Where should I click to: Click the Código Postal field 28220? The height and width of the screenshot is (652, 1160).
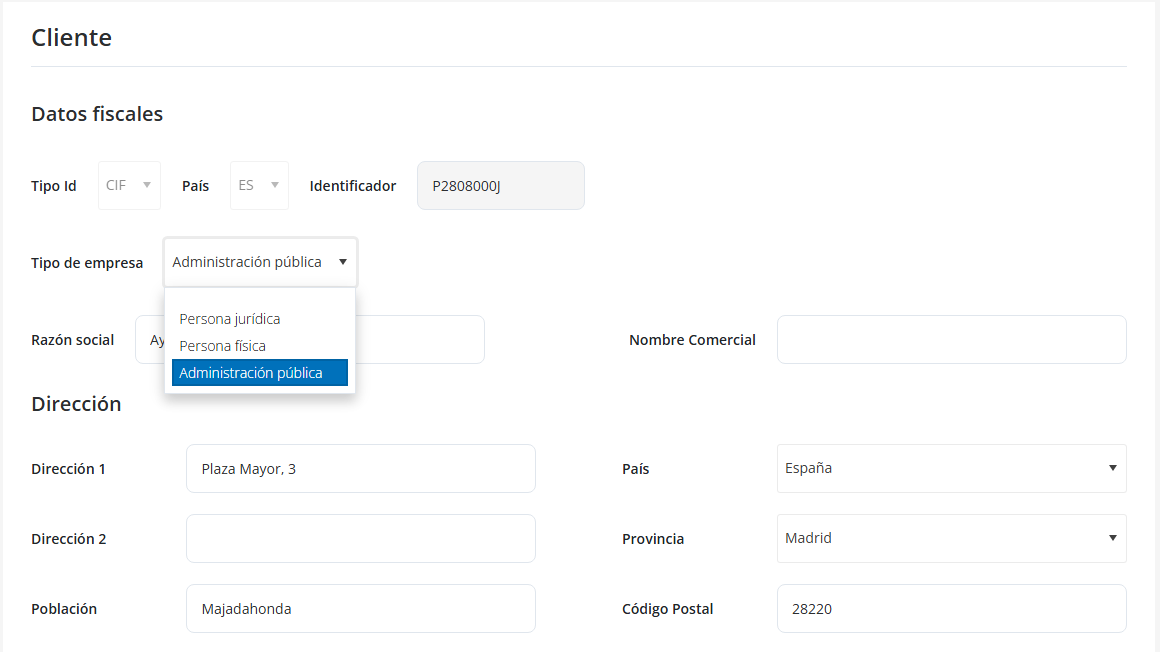pos(951,608)
